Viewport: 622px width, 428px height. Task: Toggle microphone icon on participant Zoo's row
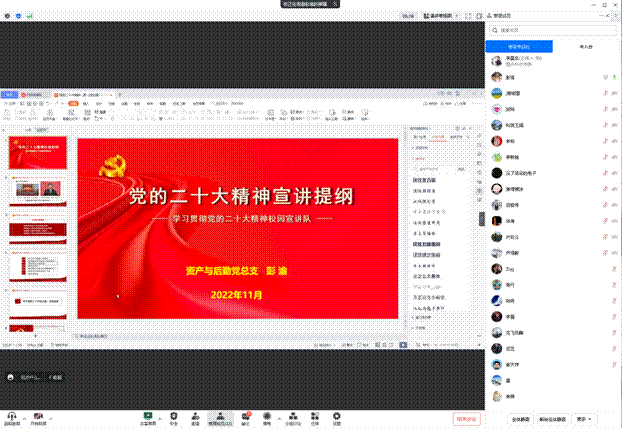point(614,269)
